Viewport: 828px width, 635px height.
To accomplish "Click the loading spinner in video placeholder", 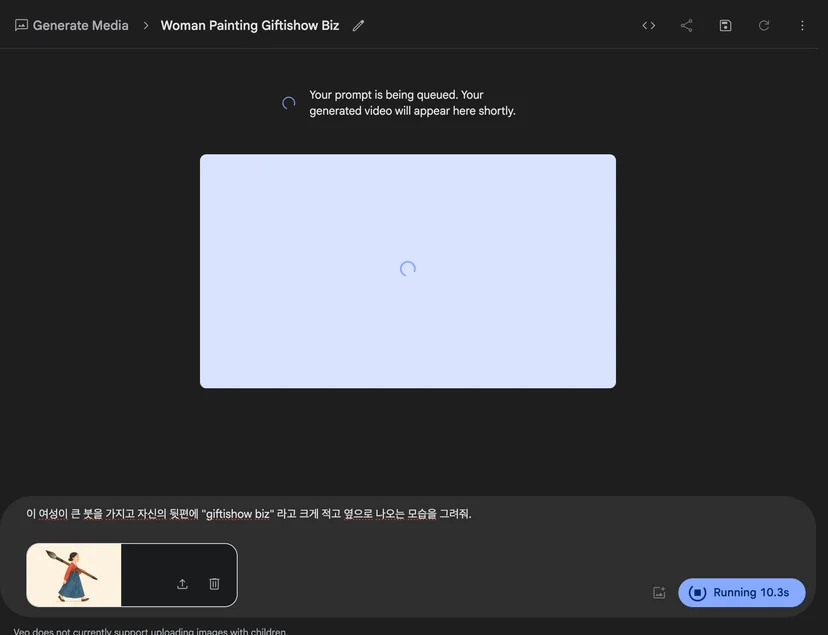I will point(408,269).
